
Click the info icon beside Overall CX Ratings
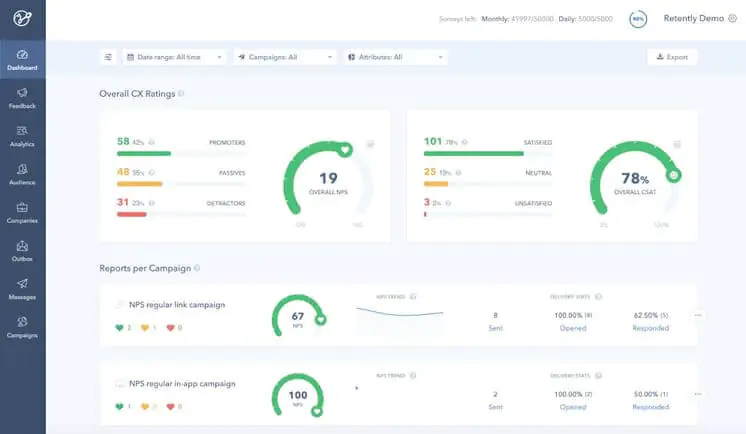[x=181, y=94]
